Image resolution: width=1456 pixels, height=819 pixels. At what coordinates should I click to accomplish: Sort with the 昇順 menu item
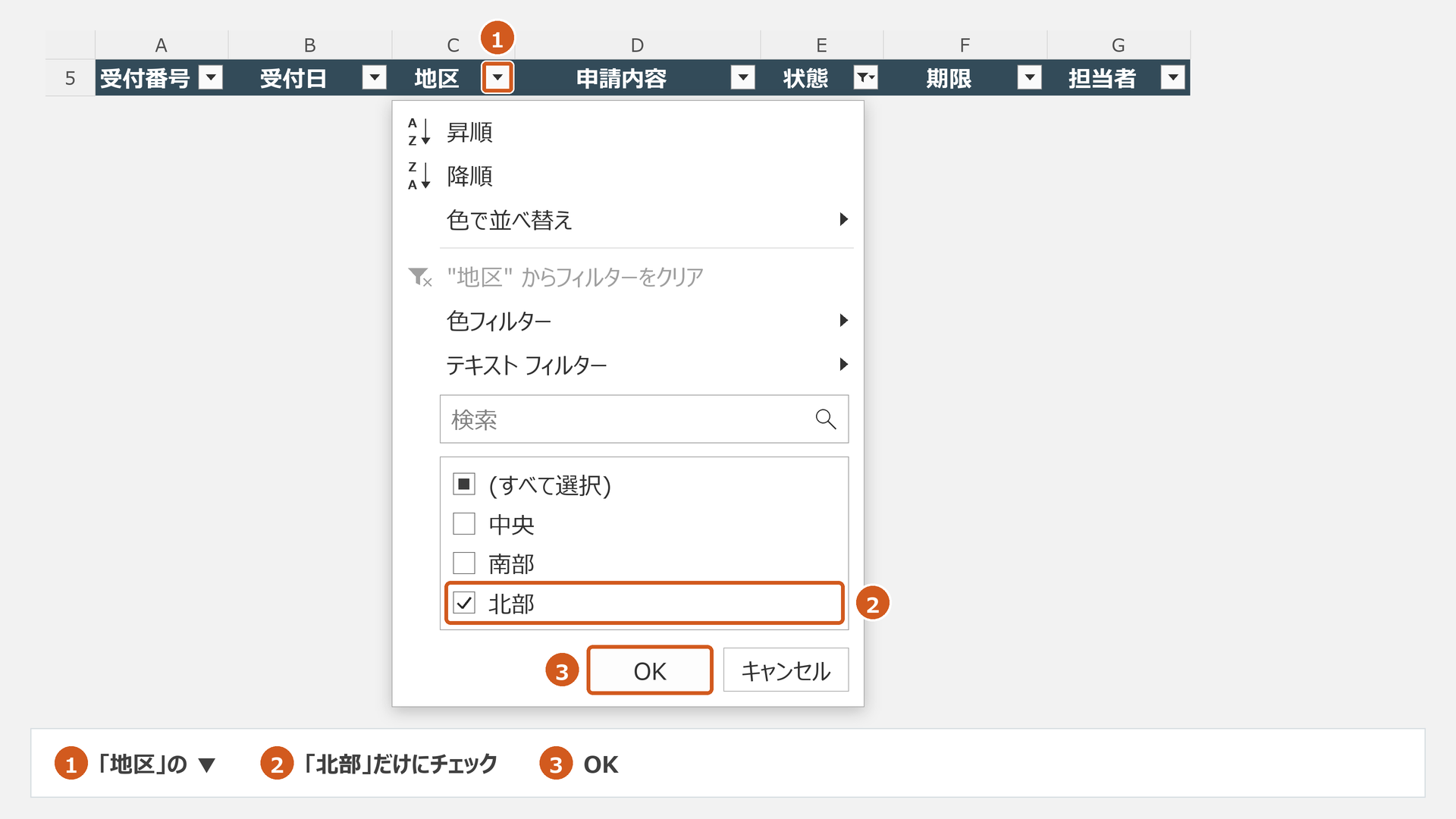tap(628, 132)
